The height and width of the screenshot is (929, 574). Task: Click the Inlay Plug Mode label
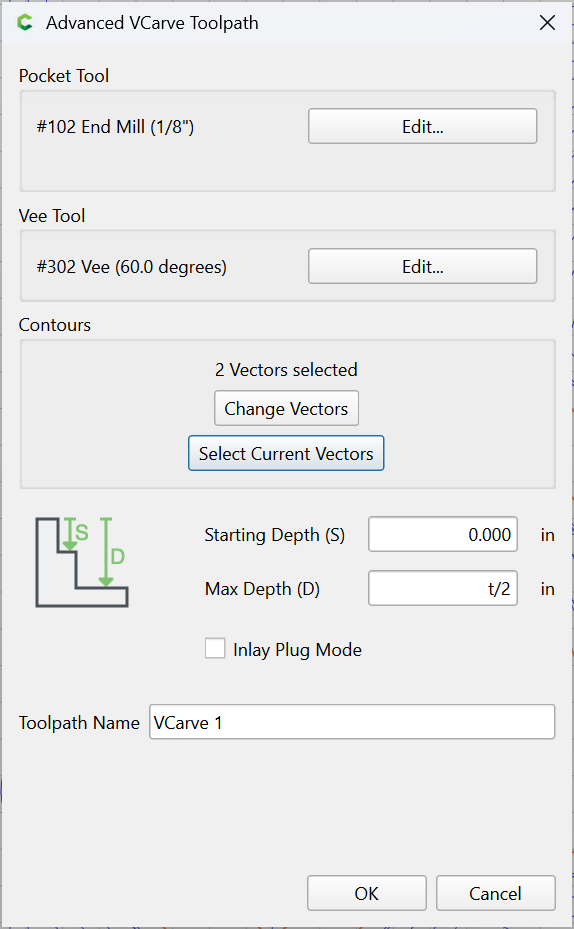pos(297,649)
